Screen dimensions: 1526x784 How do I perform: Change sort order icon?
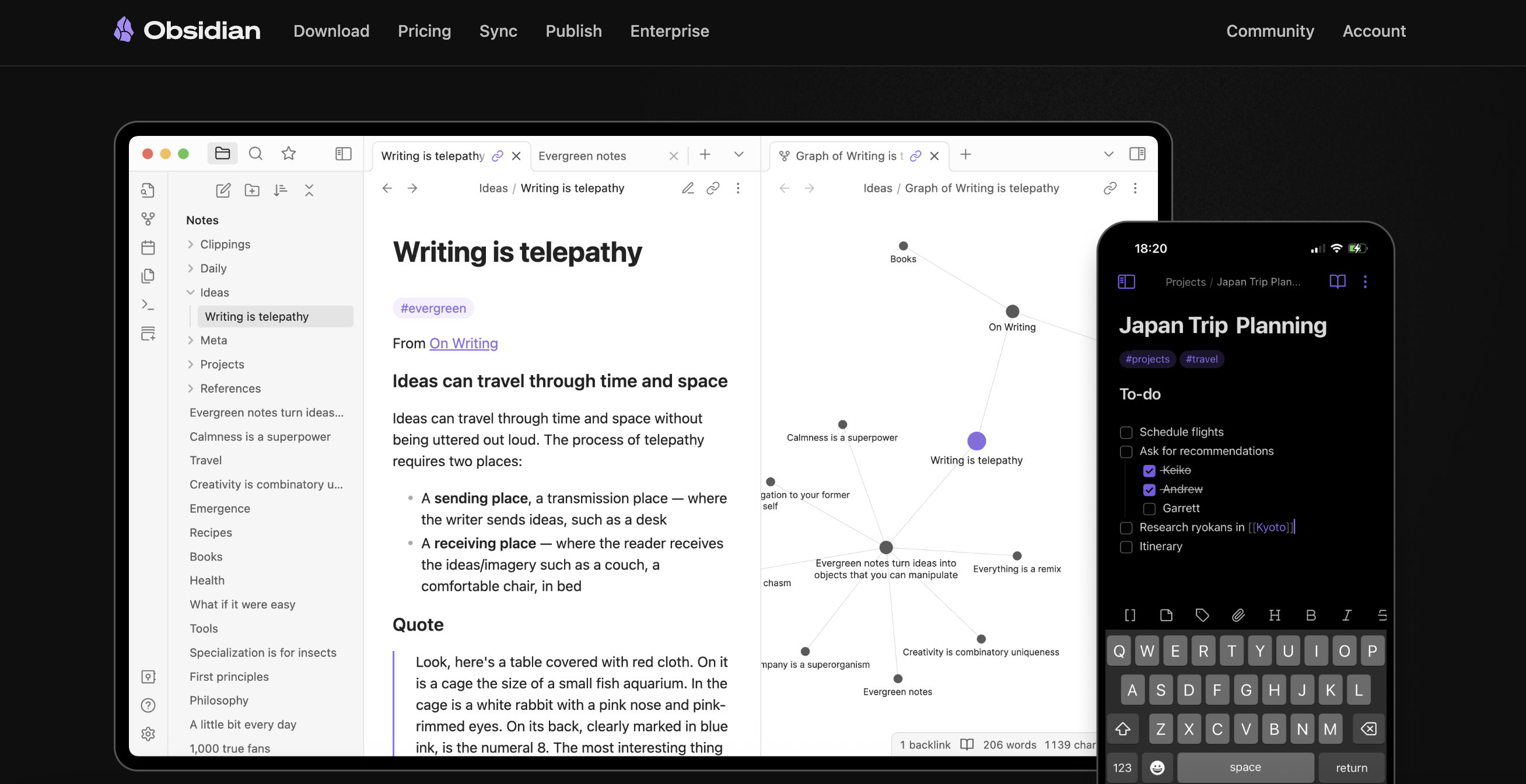coord(280,190)
